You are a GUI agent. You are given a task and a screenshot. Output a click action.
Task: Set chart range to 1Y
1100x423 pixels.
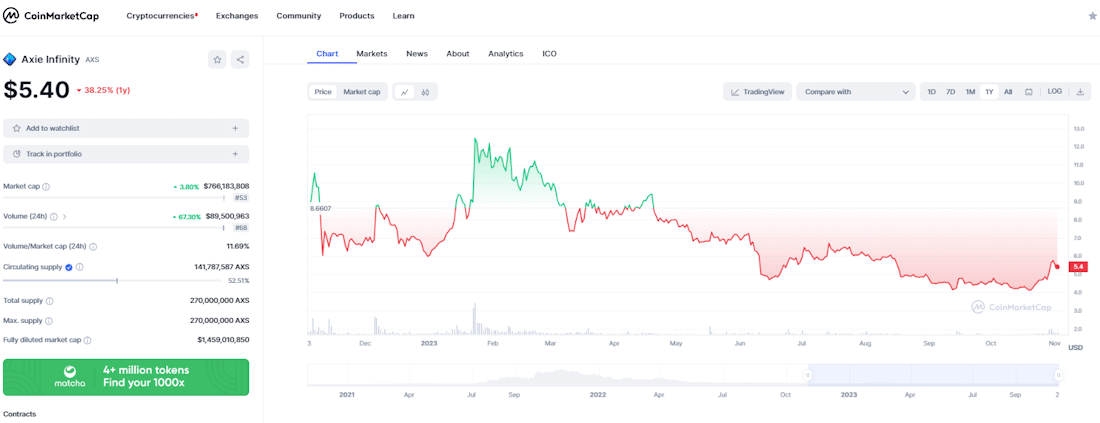click(x=989, y=92)
